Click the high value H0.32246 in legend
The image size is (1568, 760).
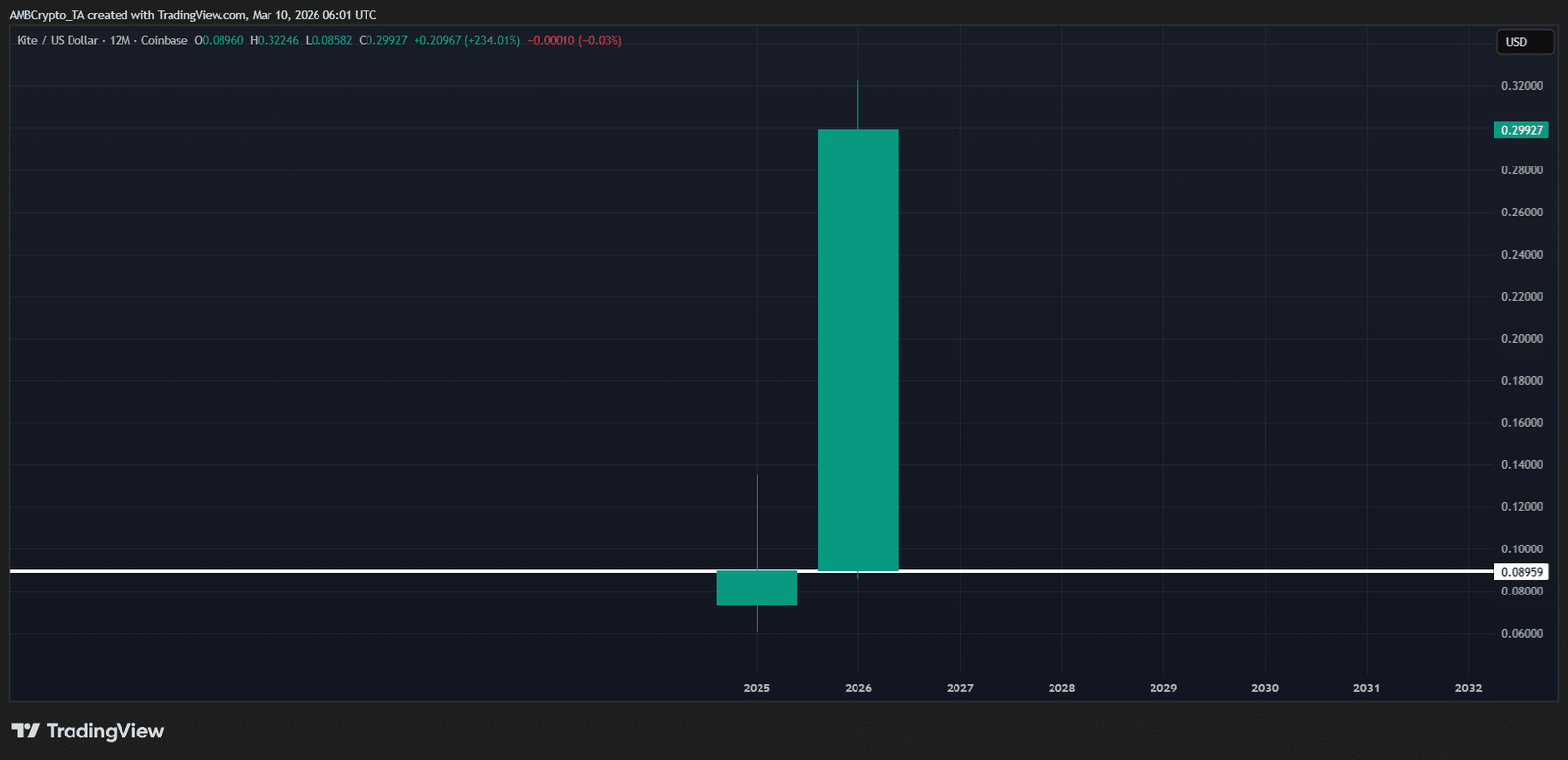click(x=274, y=40)
